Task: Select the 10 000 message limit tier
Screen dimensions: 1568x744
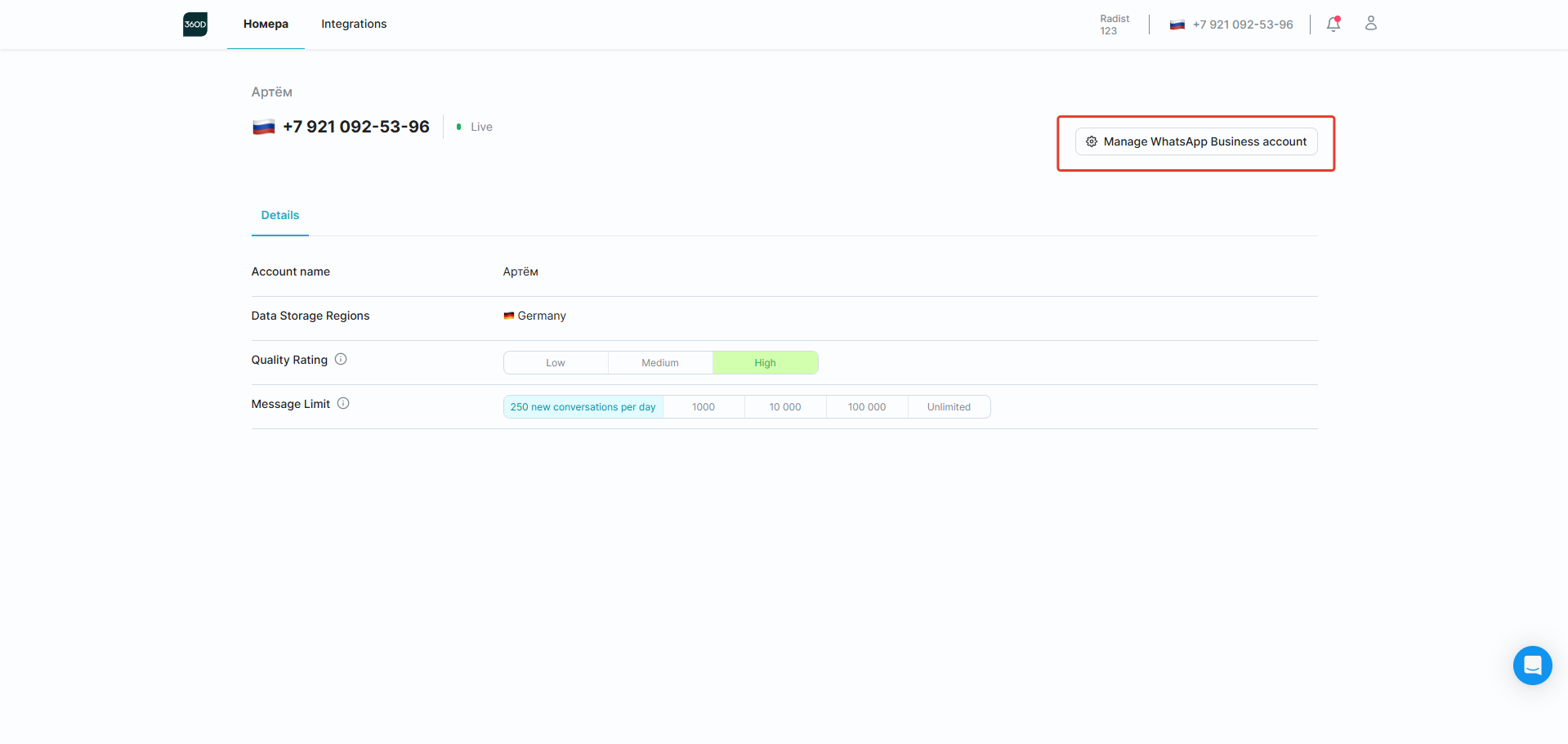Action: (x=785, y=407)
